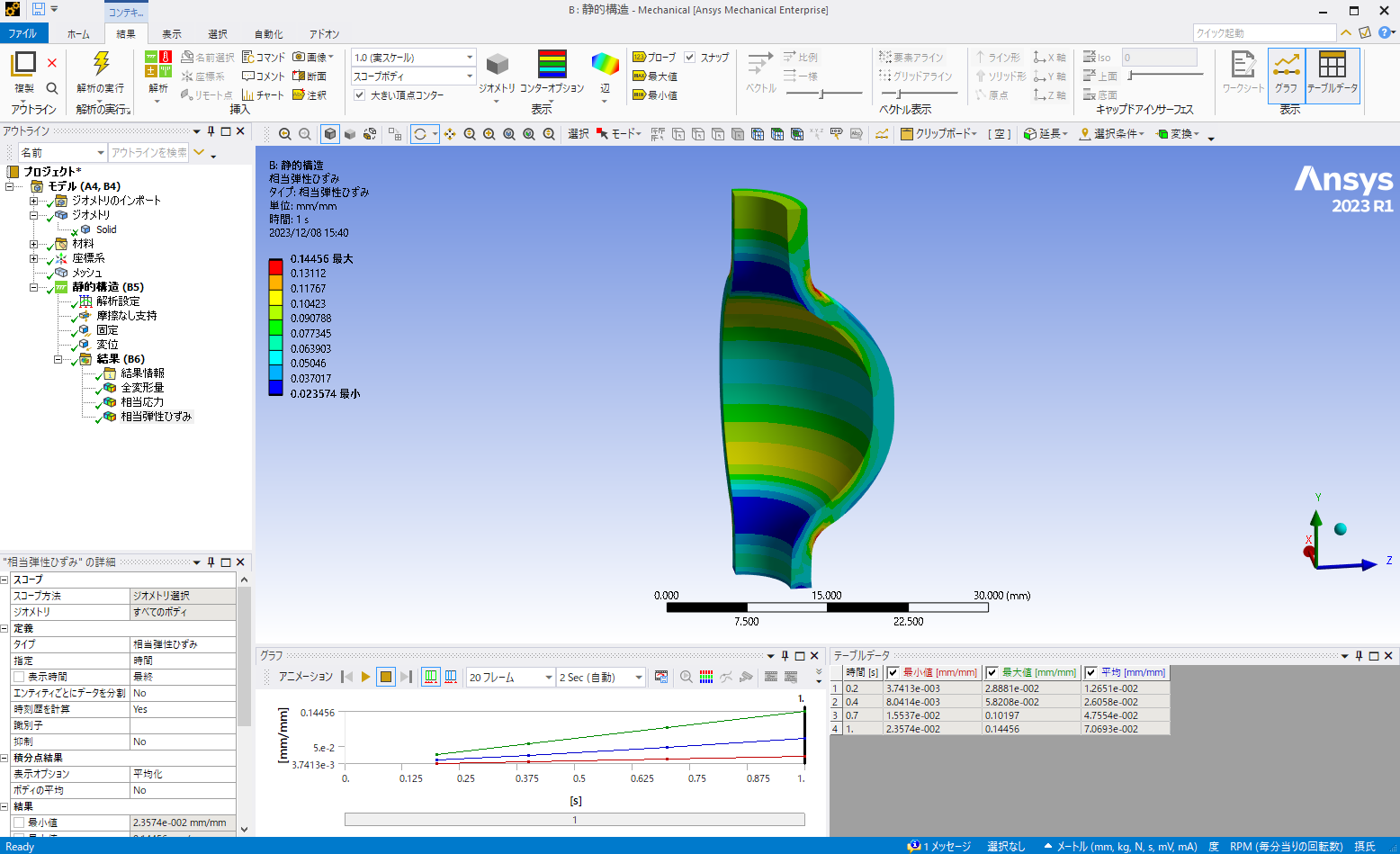Click the red delete X icon in ribbon
This screenshot has width=1400, height=854.
pyautogui.click(x=52, y=63)
